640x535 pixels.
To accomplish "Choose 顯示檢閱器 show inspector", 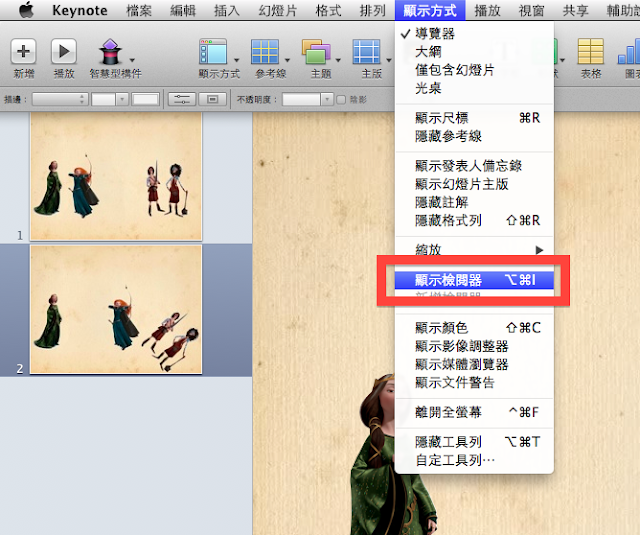I will click(x=474, y=280).
